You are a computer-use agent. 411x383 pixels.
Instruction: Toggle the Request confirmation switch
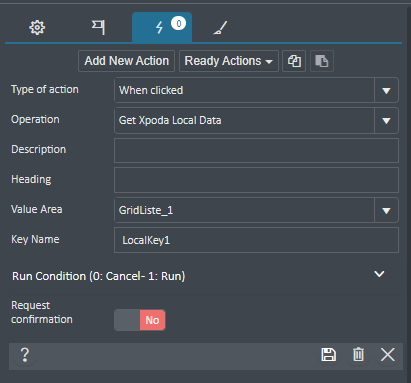pyautogui.click(x=140, y=320)
